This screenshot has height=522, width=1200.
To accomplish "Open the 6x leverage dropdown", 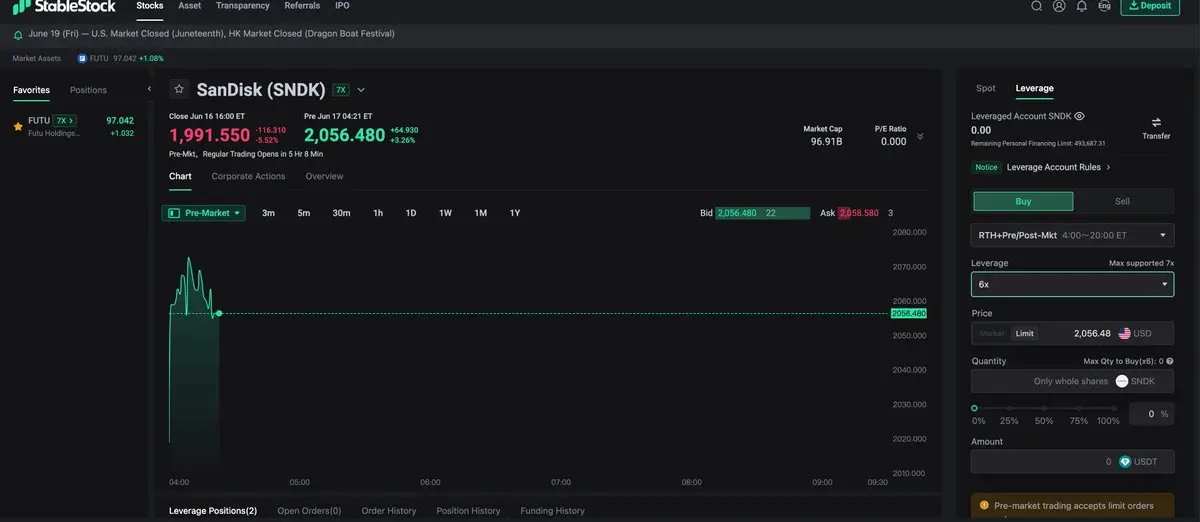I will [x=1072, y=284].
